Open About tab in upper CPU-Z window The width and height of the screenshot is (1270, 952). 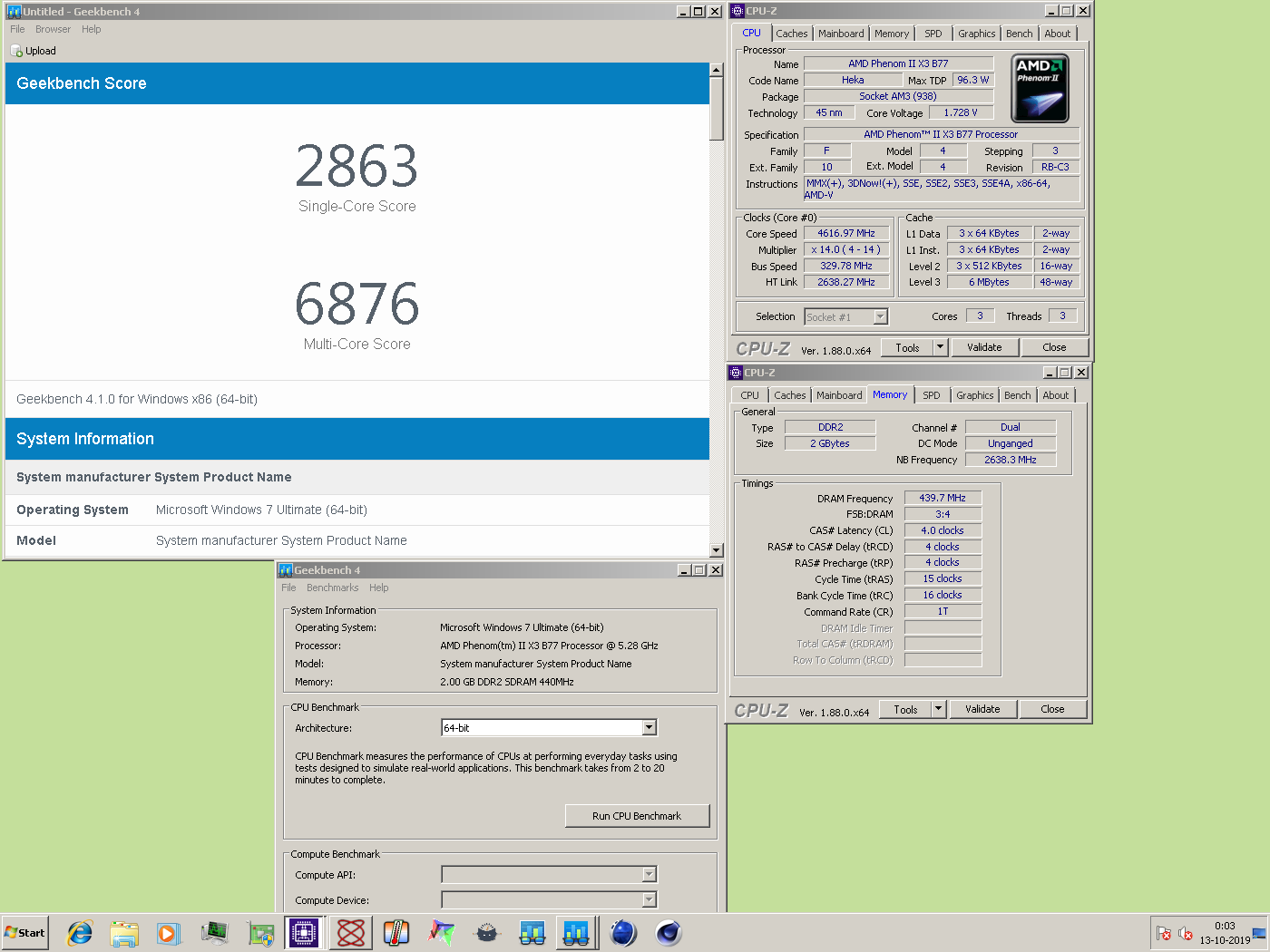pos(1058,34)
